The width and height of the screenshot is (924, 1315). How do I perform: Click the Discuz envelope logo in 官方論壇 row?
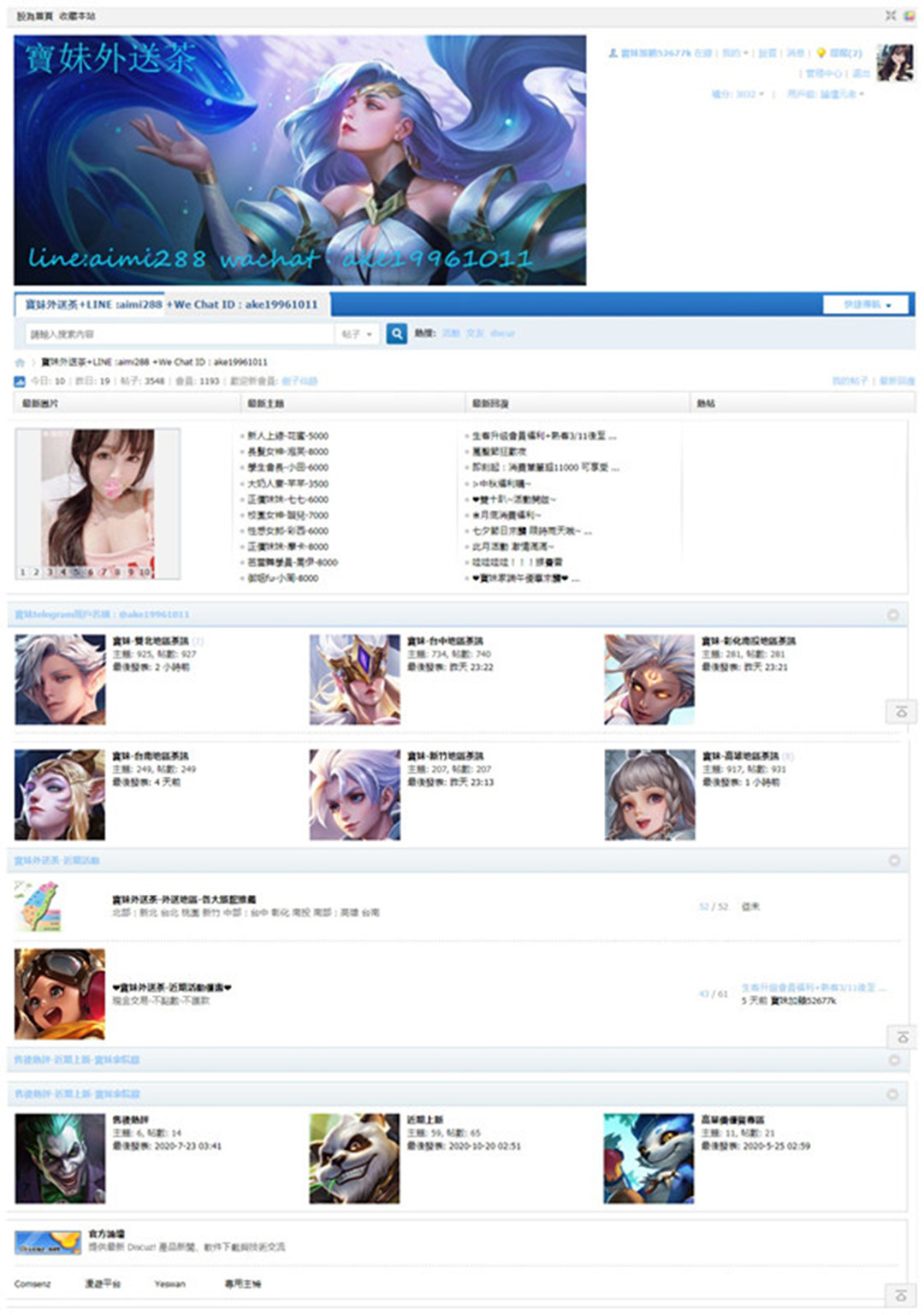(50, 1242)
